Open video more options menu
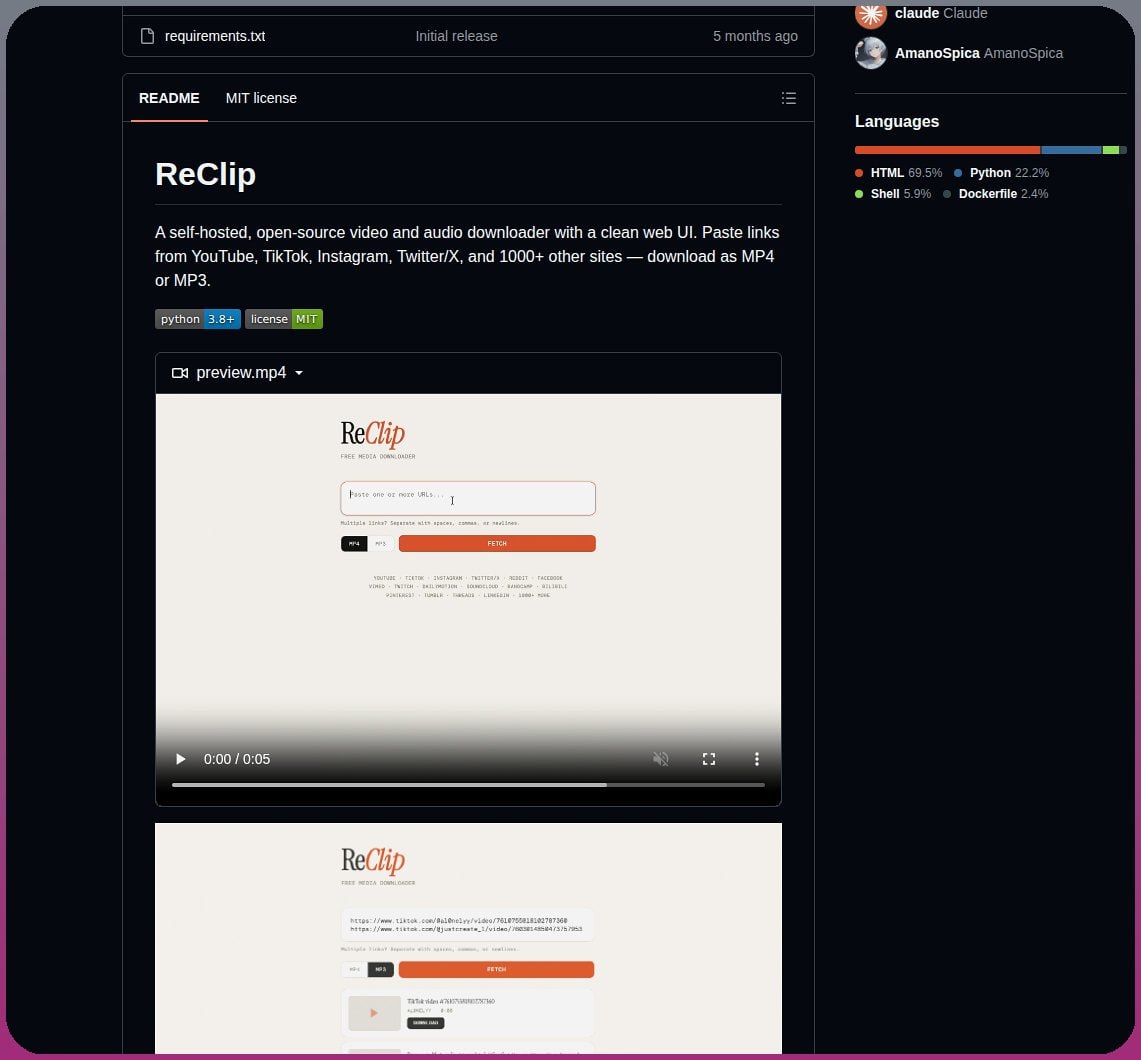Screen dimensions: 1141x1060 [x=757, y=759]
